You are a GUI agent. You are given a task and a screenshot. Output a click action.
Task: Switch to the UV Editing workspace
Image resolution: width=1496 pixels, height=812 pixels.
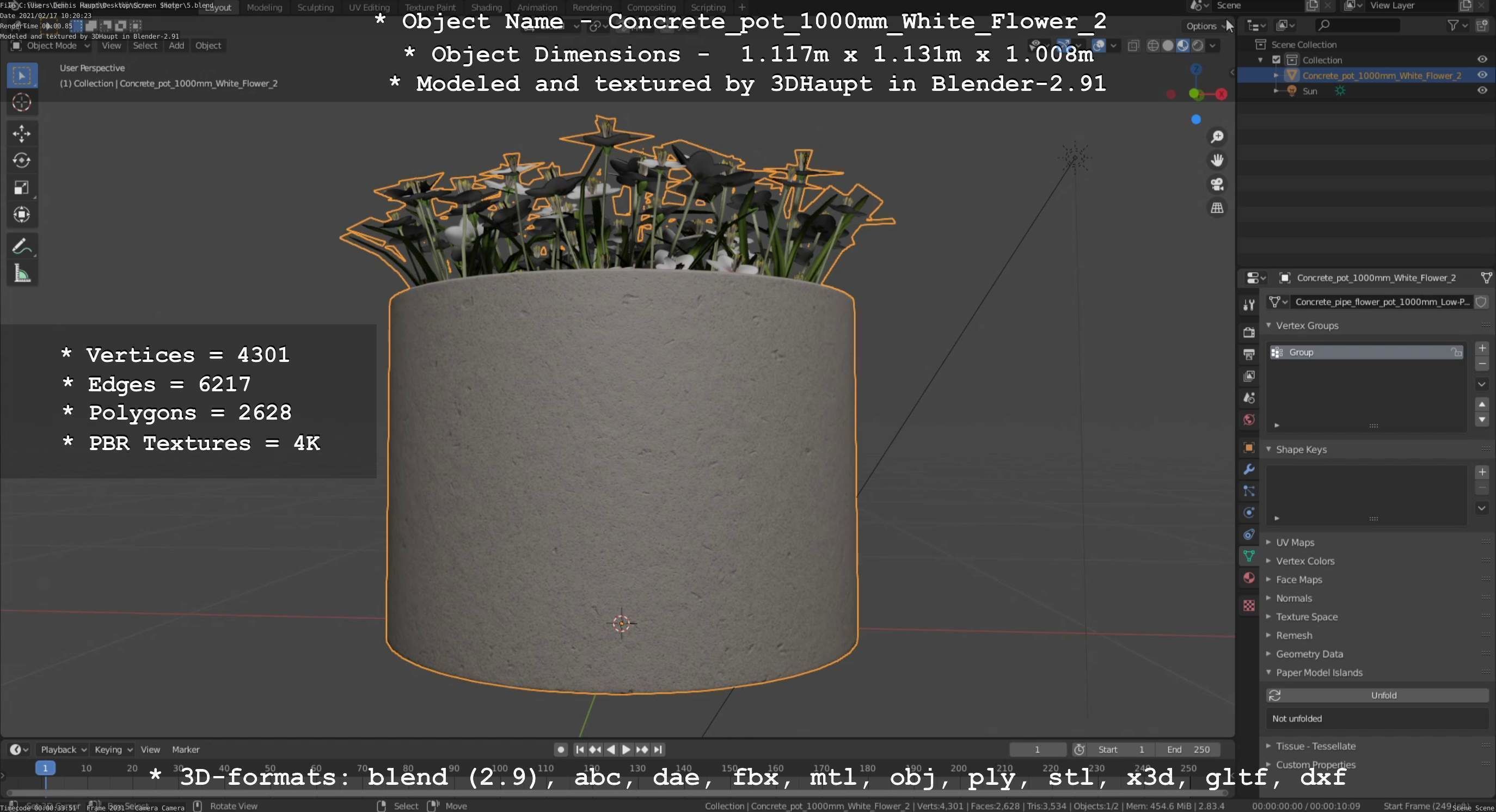point(369,8)
